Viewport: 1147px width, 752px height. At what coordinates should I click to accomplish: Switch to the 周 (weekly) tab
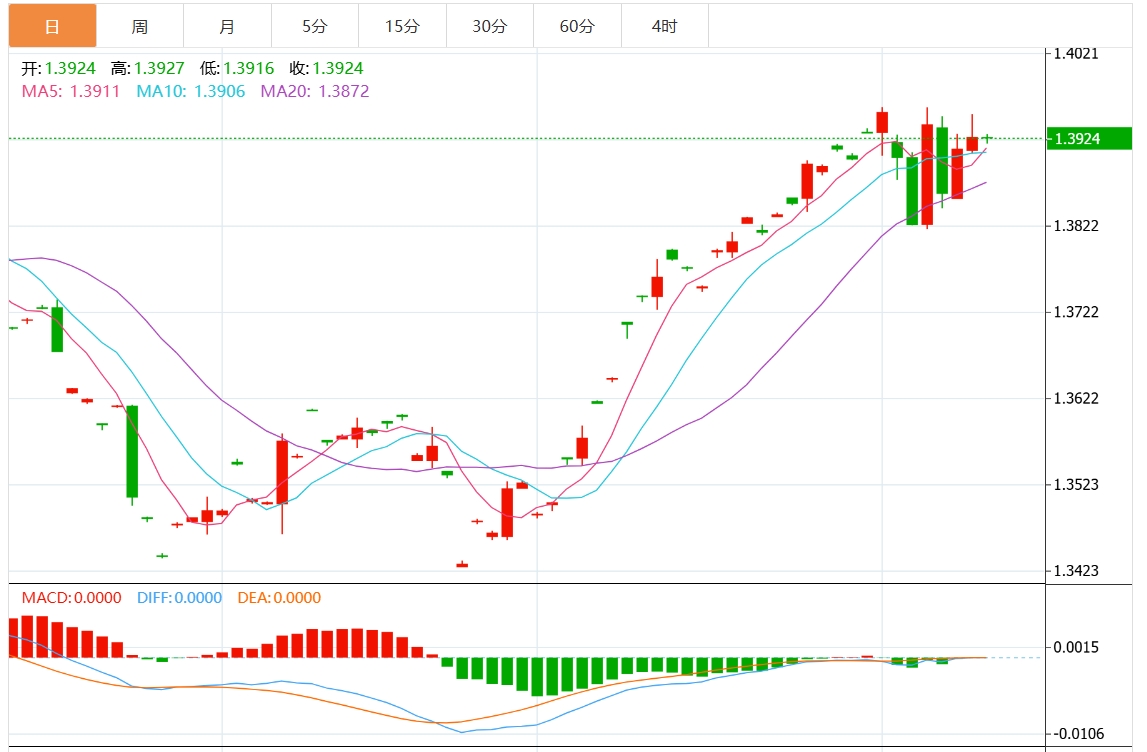(140, 26)
